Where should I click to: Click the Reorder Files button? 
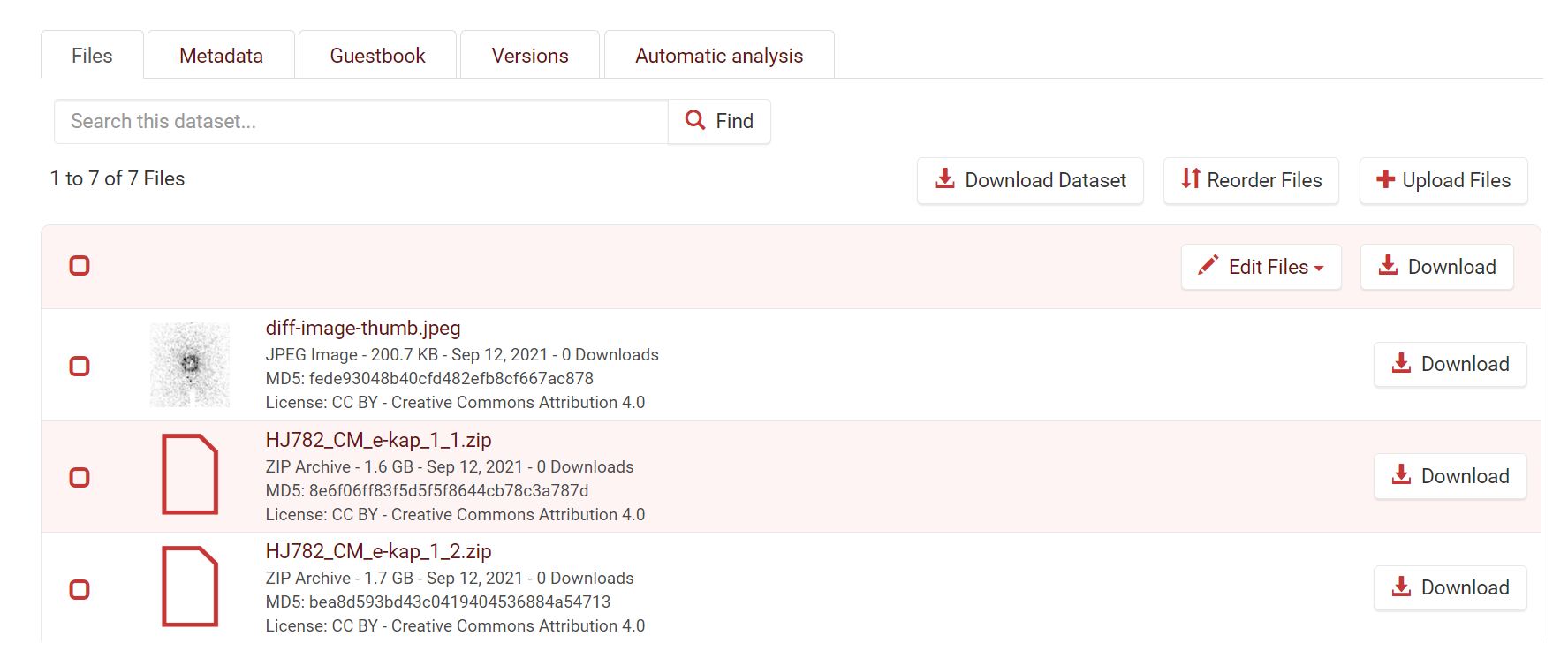[1251, 180]
